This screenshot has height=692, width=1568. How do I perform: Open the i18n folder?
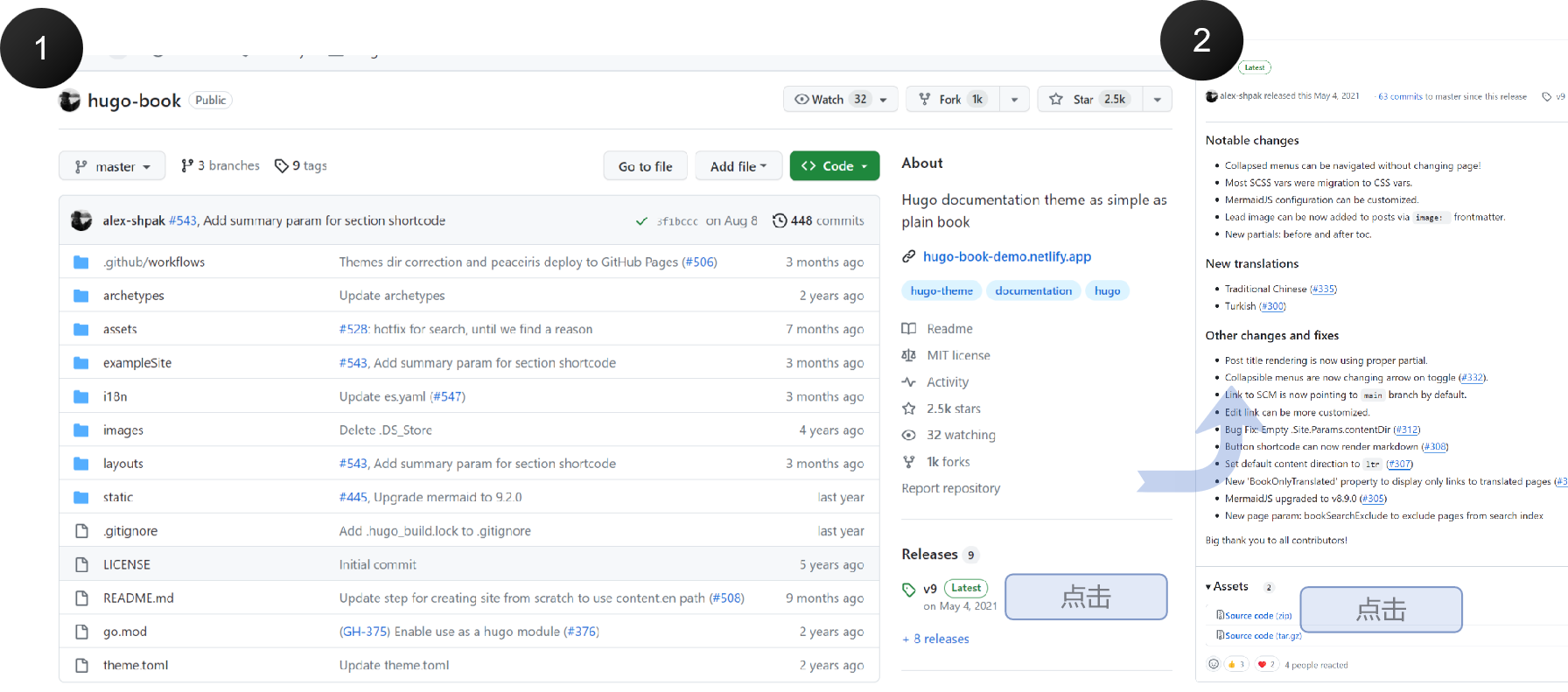tap(115, 396)
